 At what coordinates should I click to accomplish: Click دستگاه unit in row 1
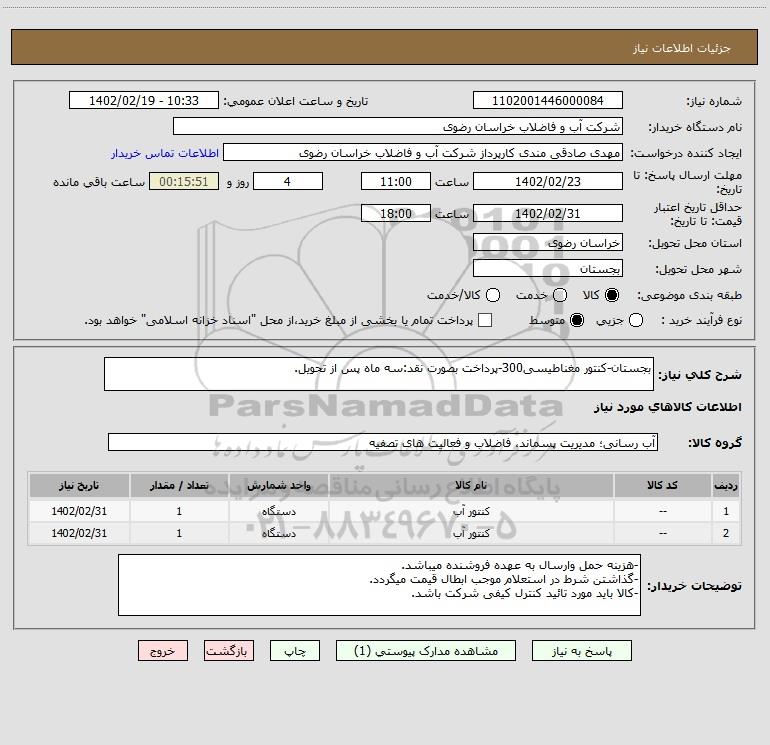(x=279, y=511)
